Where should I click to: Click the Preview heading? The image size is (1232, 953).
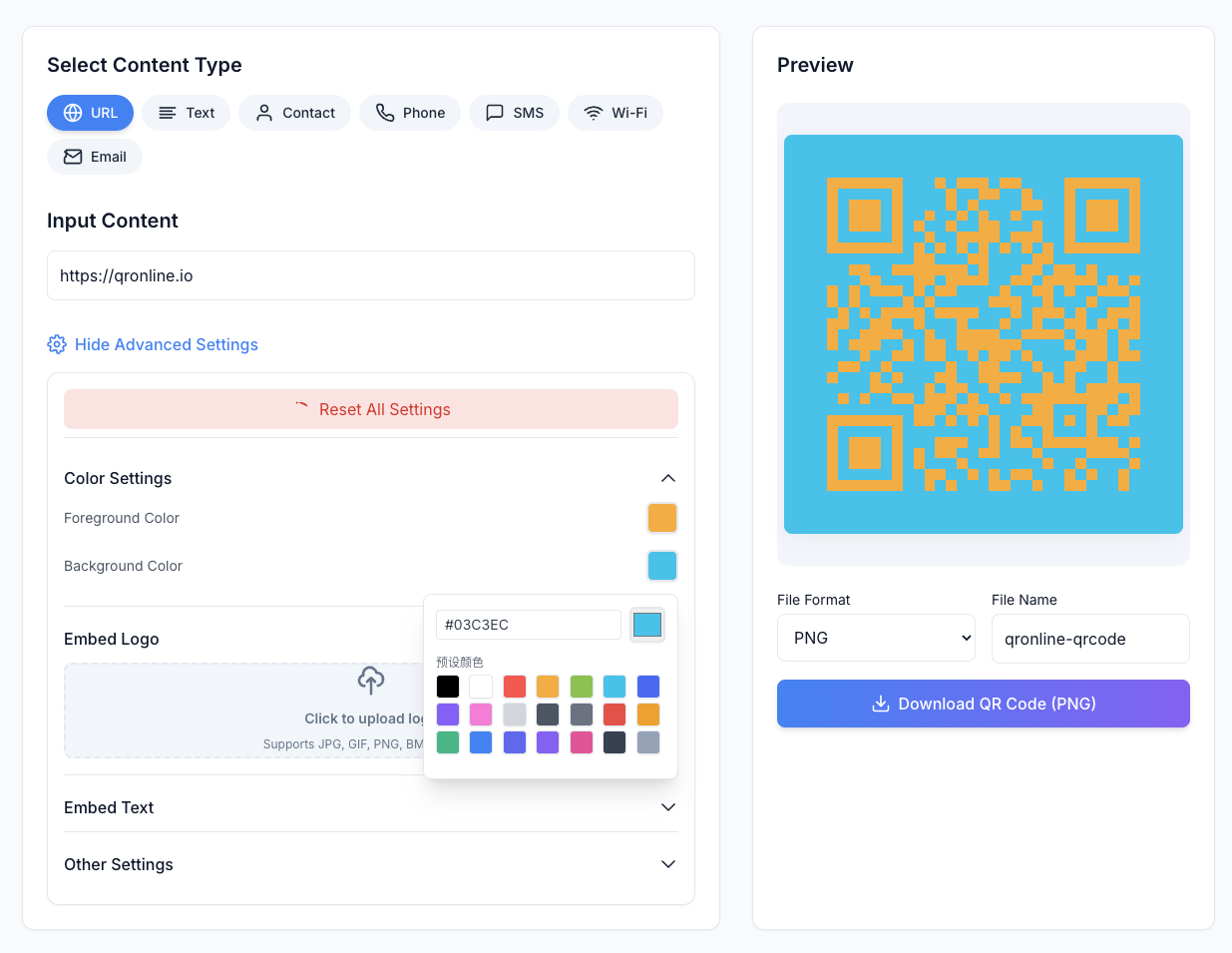click(x=815, y=65)
